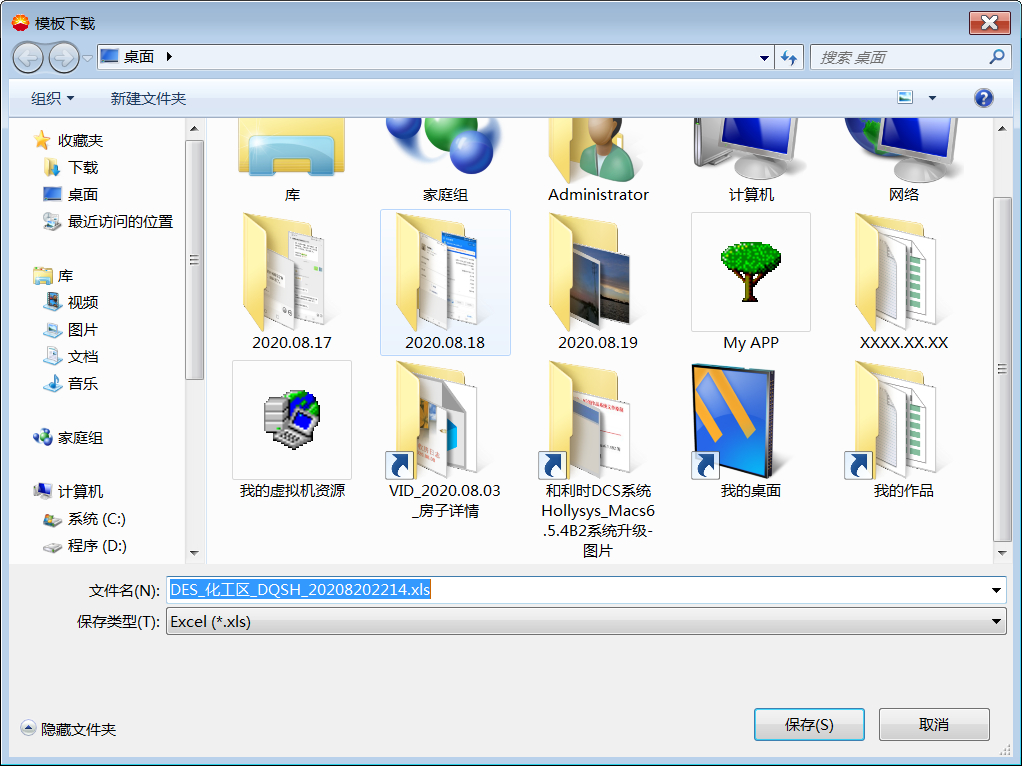This screenshot has height=766, width=1022.
Task: Select 收藏夹 favorites header in sidebar
Action: [x=68, y=140]
